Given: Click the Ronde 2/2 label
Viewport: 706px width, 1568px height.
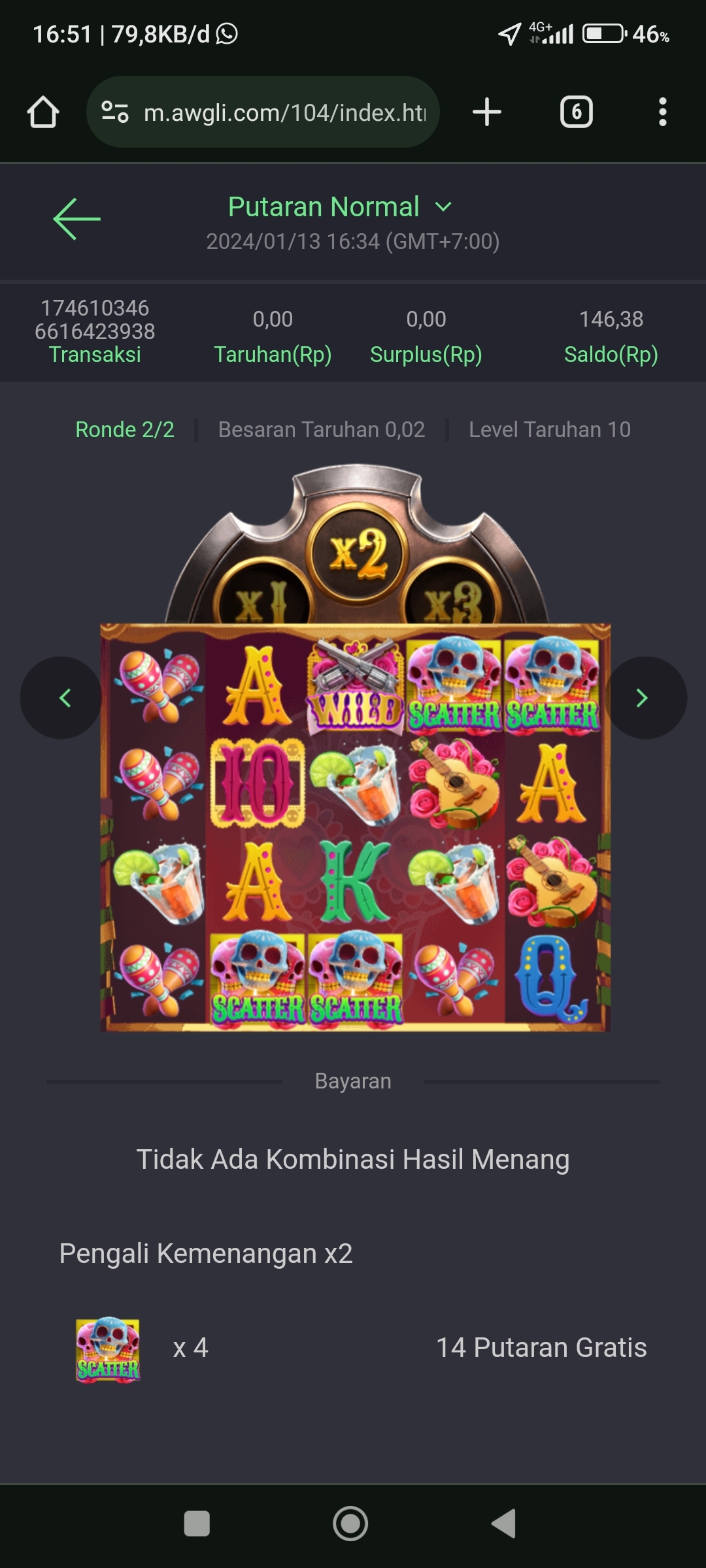Looking at the screenshot, I should (x=125, y=429).
